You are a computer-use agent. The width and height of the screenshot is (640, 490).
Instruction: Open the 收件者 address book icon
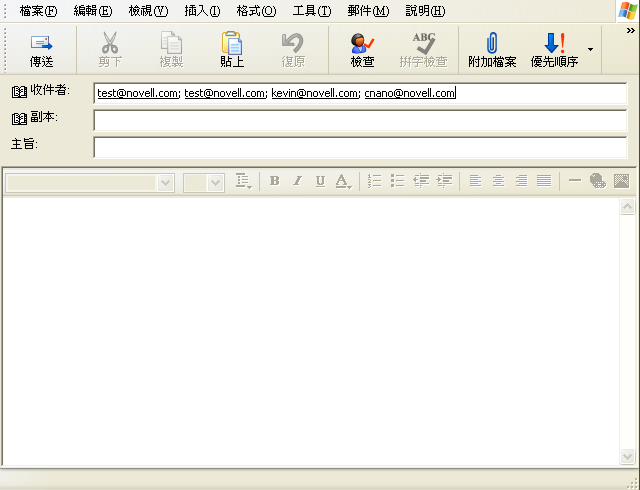click(x=19, y=91)
